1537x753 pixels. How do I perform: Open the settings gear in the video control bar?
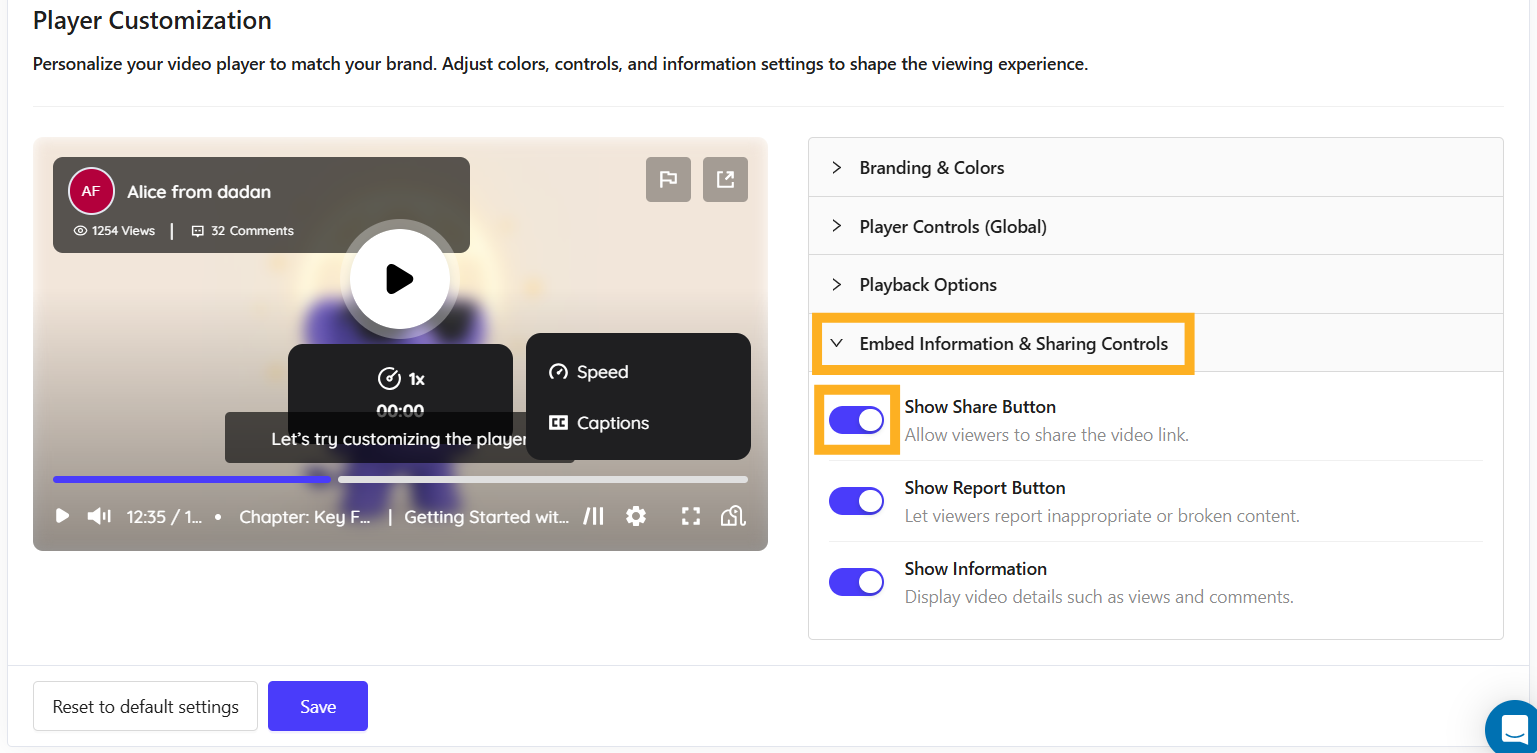637,516
